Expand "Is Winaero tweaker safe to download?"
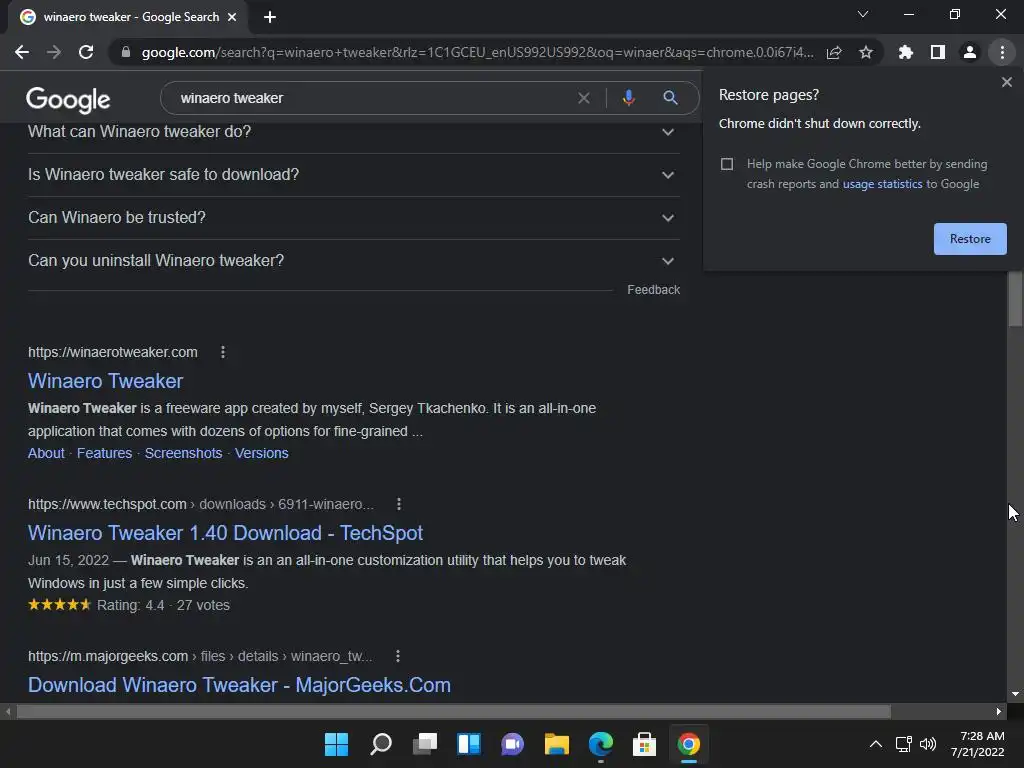Screen dimensions: 1024x768 point(353,175)
